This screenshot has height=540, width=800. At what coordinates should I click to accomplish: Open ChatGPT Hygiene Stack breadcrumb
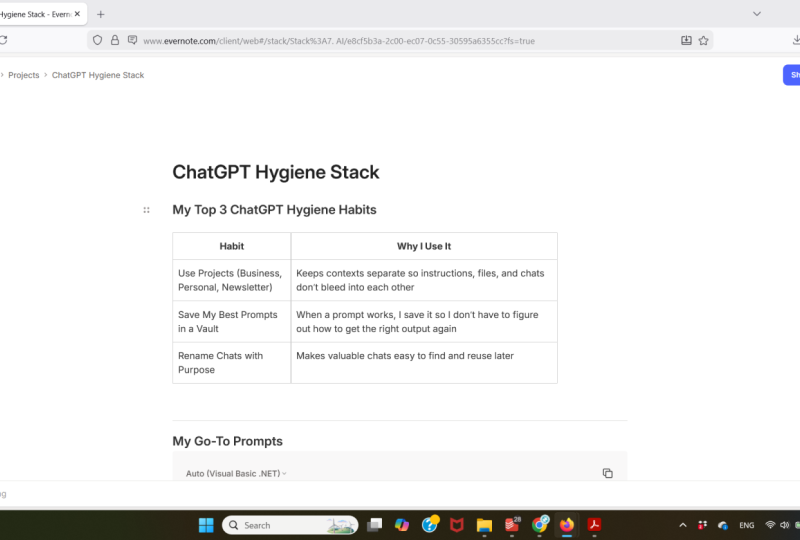click(x=98, y=75)
